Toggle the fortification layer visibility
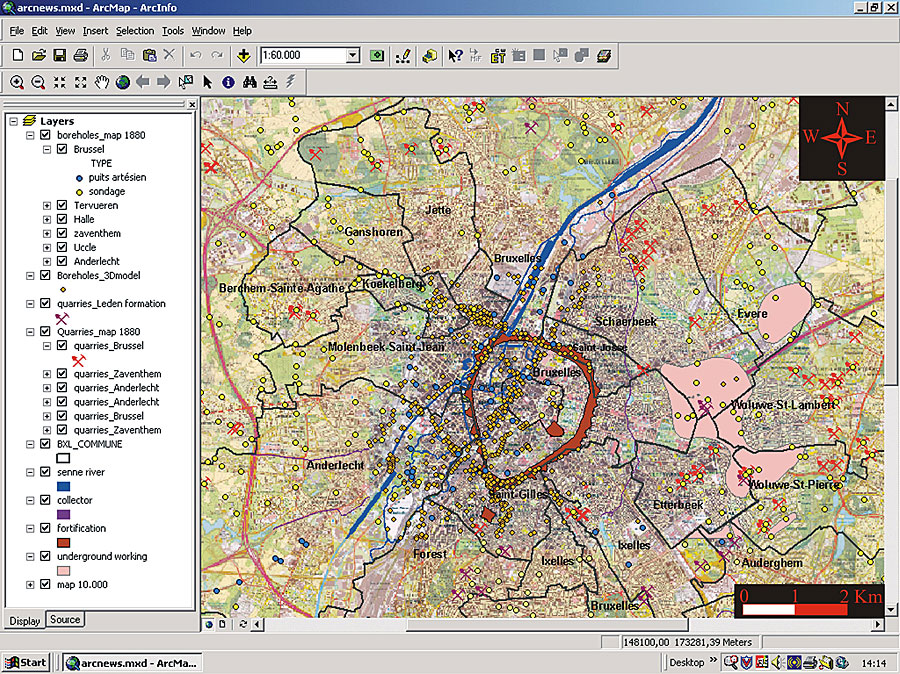Screen dimensions: 900x674 pos(45,528)
